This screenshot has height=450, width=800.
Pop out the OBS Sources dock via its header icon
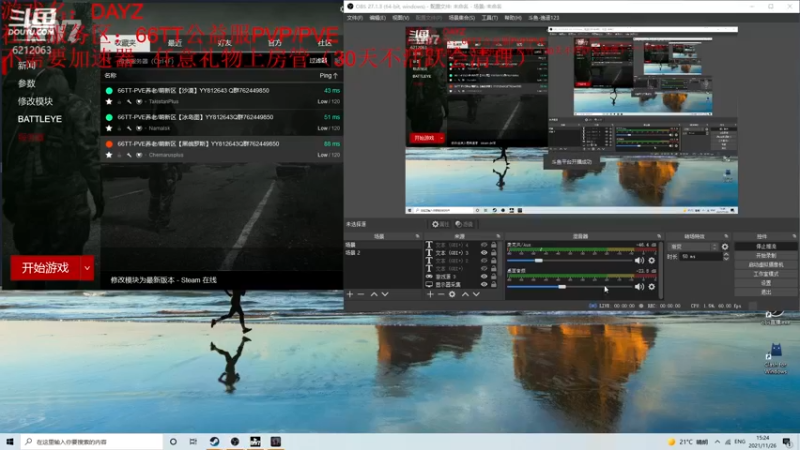pyautogui.click(x=498, y=236)
